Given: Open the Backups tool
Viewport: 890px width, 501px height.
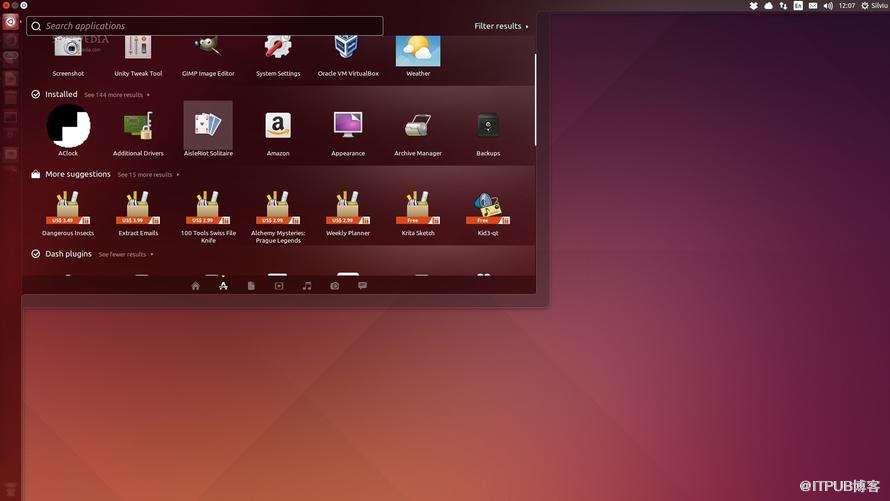Looking at the screenshot, I should [x=488, y=134].
